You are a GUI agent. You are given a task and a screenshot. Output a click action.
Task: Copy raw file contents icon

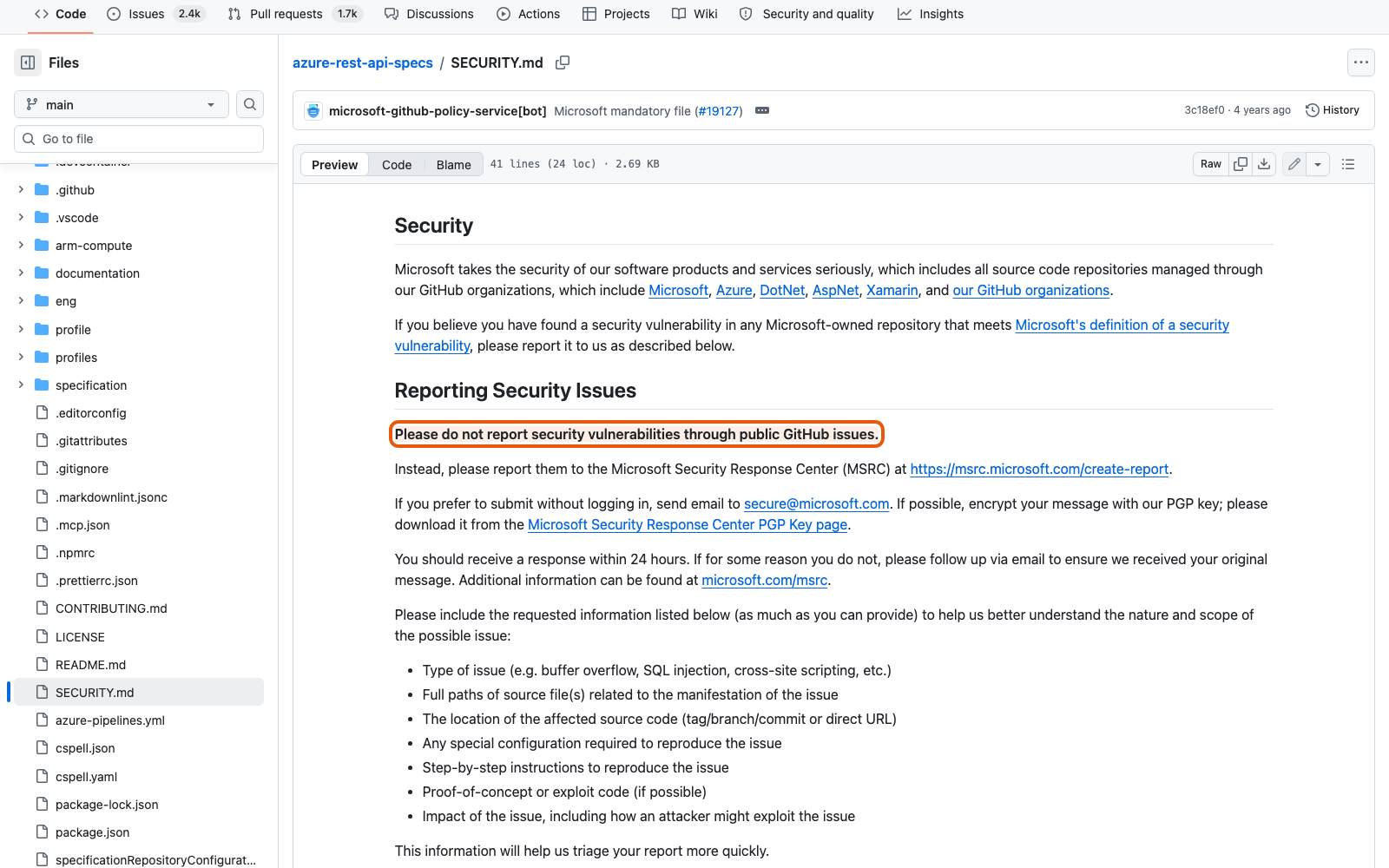coord(1241,164)
